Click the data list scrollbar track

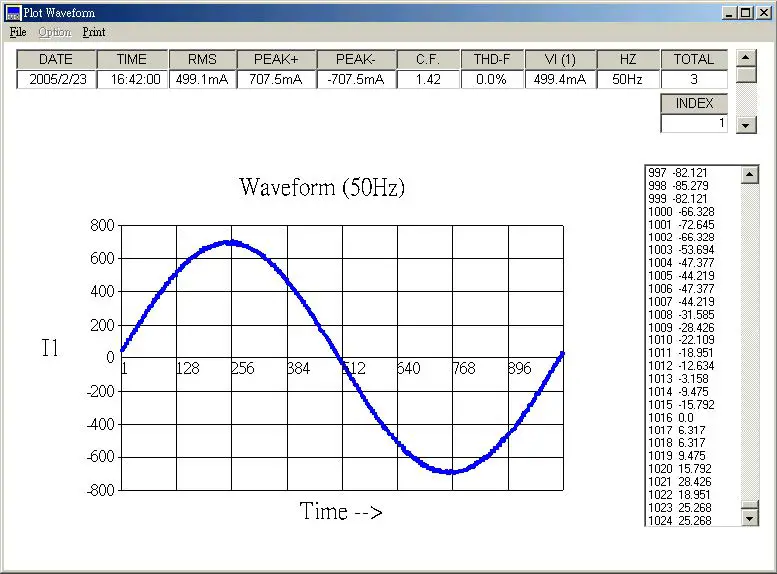749,342
